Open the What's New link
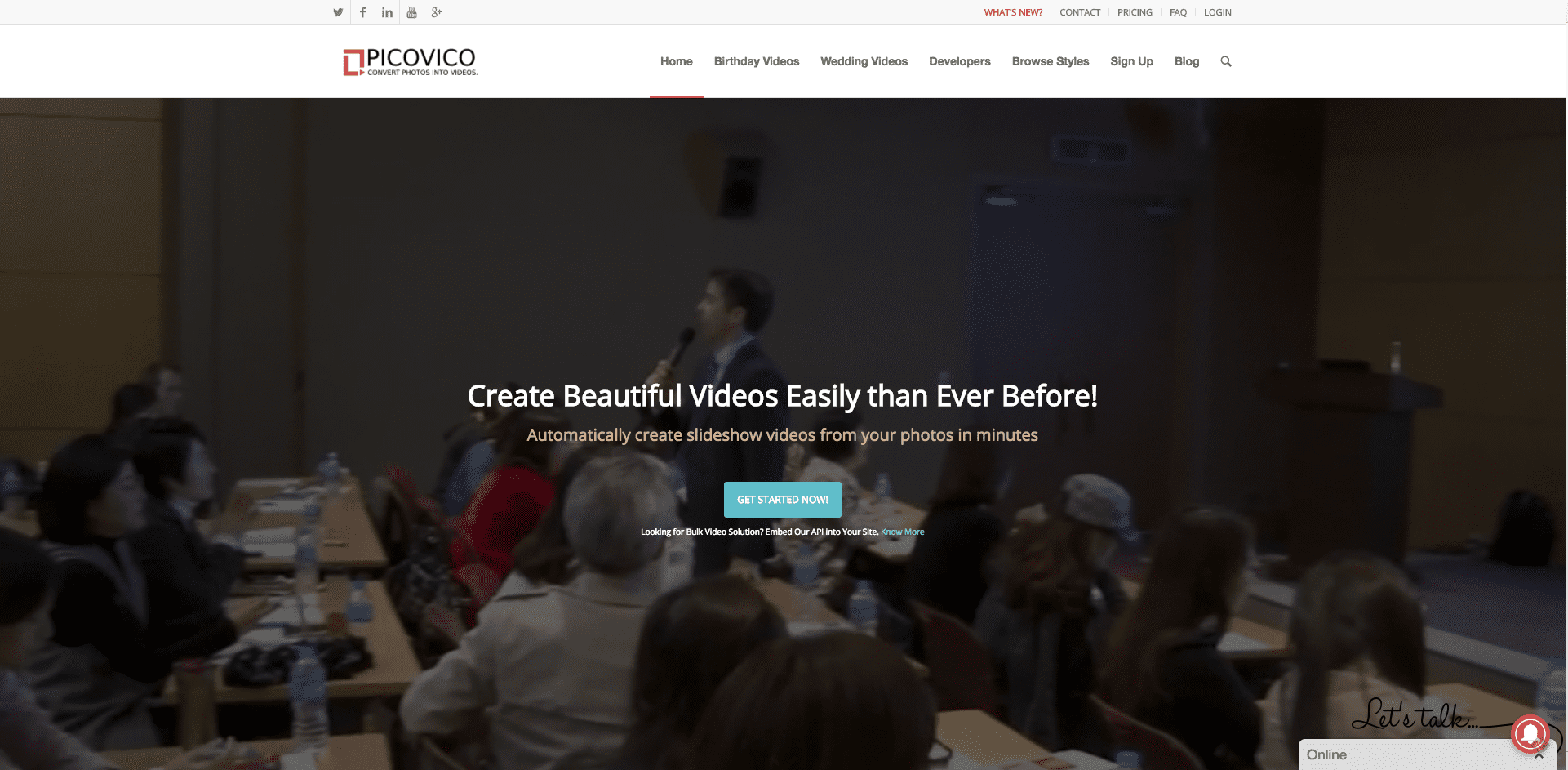The image size is (1568, 770). coord(1013,12)
